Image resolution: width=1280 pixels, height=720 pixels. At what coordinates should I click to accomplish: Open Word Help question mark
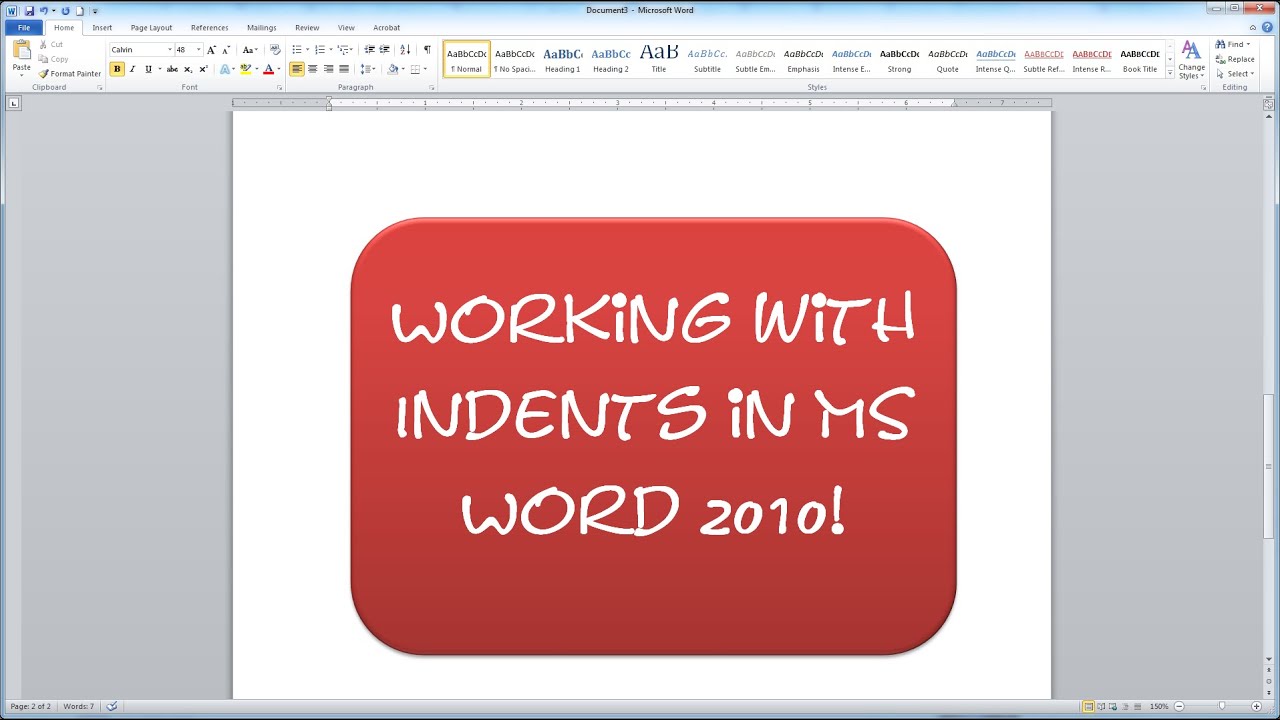(1269, 28)
